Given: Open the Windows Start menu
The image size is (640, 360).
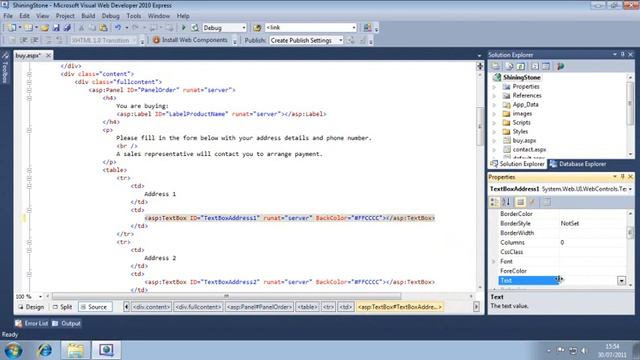Looking at the screenshot, I should coord(13,350).
